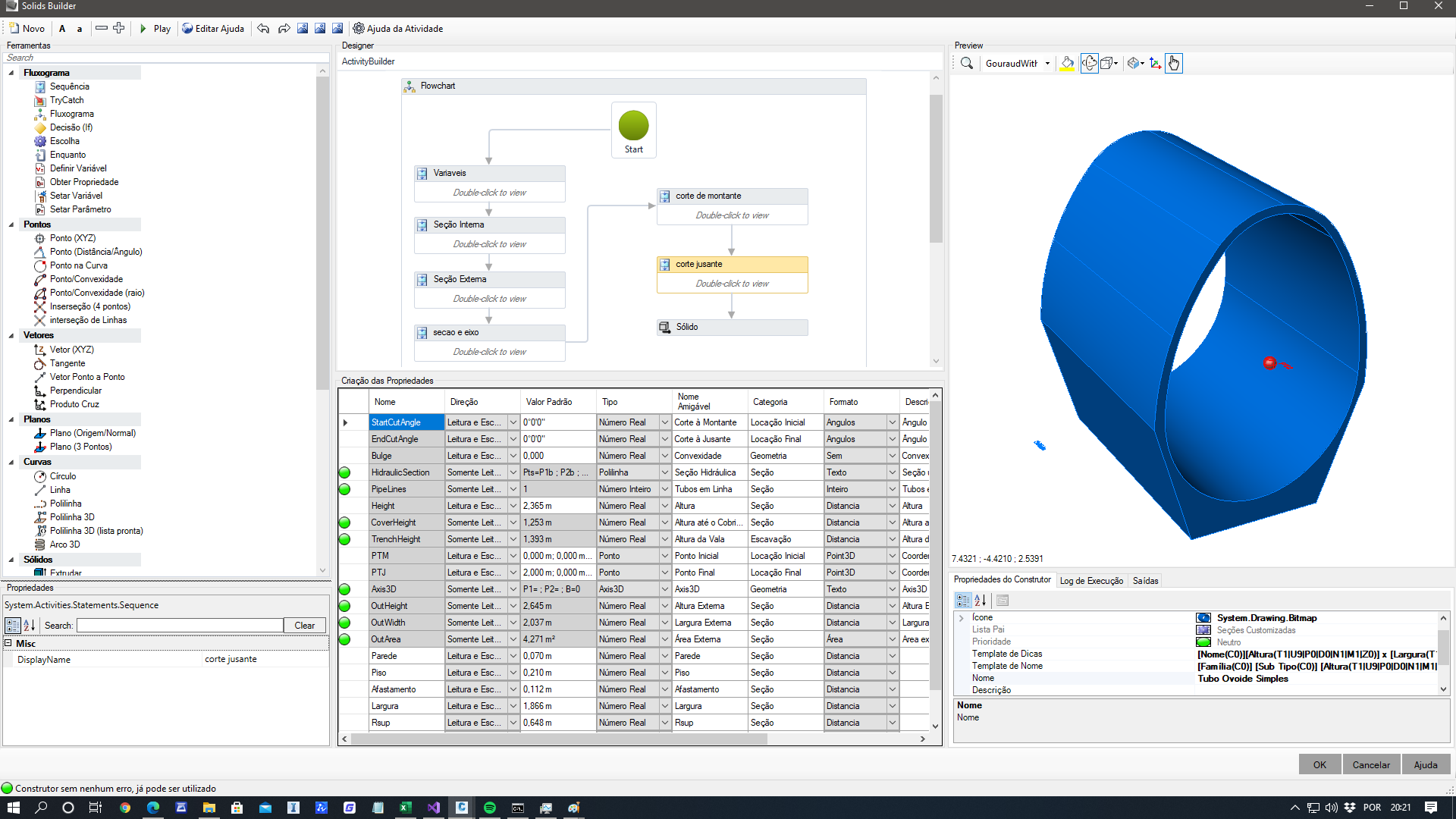Toggle categorized view in properties panel

click(12, 626)
